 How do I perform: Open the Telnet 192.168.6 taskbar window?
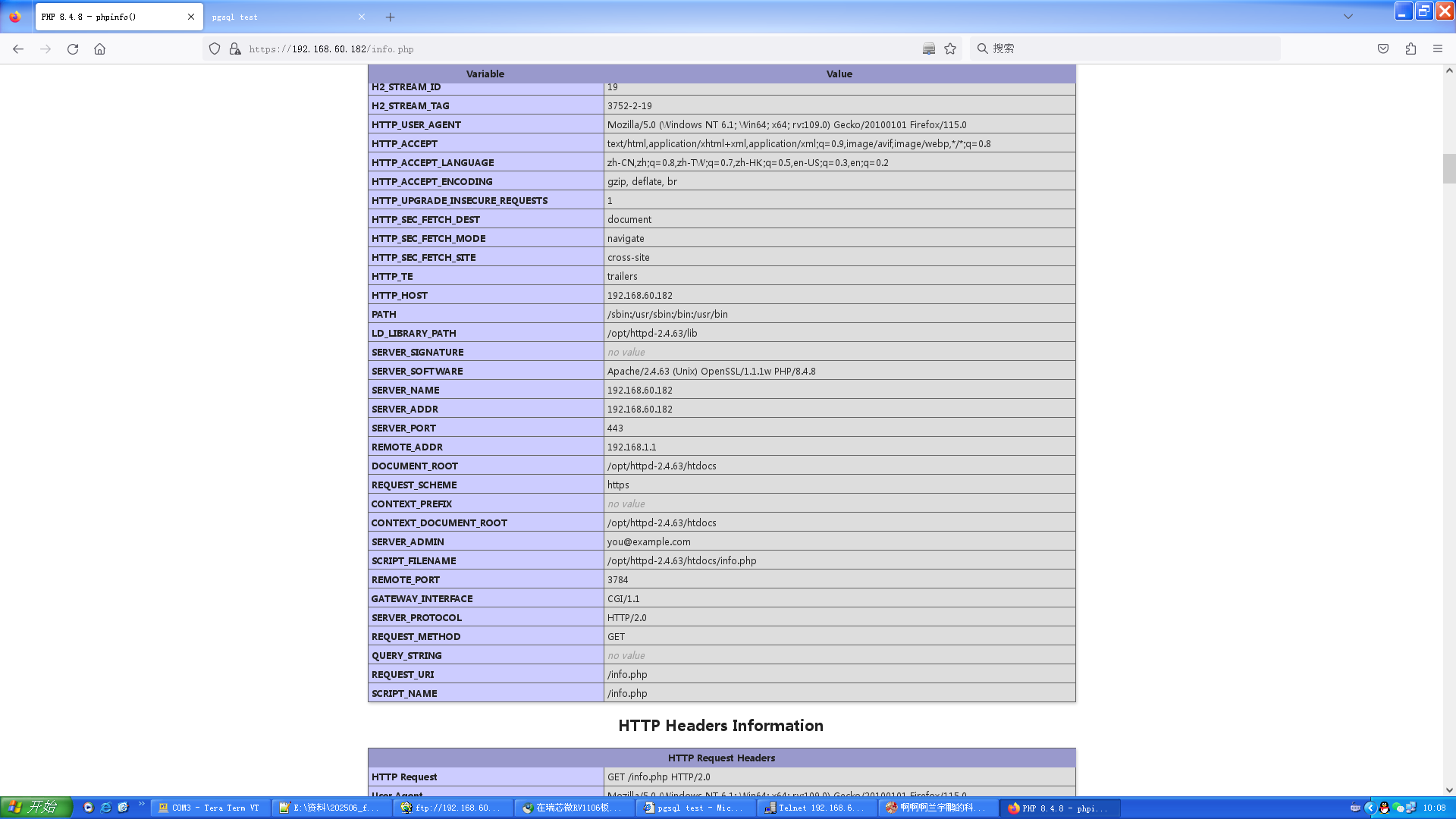[817, 808]
